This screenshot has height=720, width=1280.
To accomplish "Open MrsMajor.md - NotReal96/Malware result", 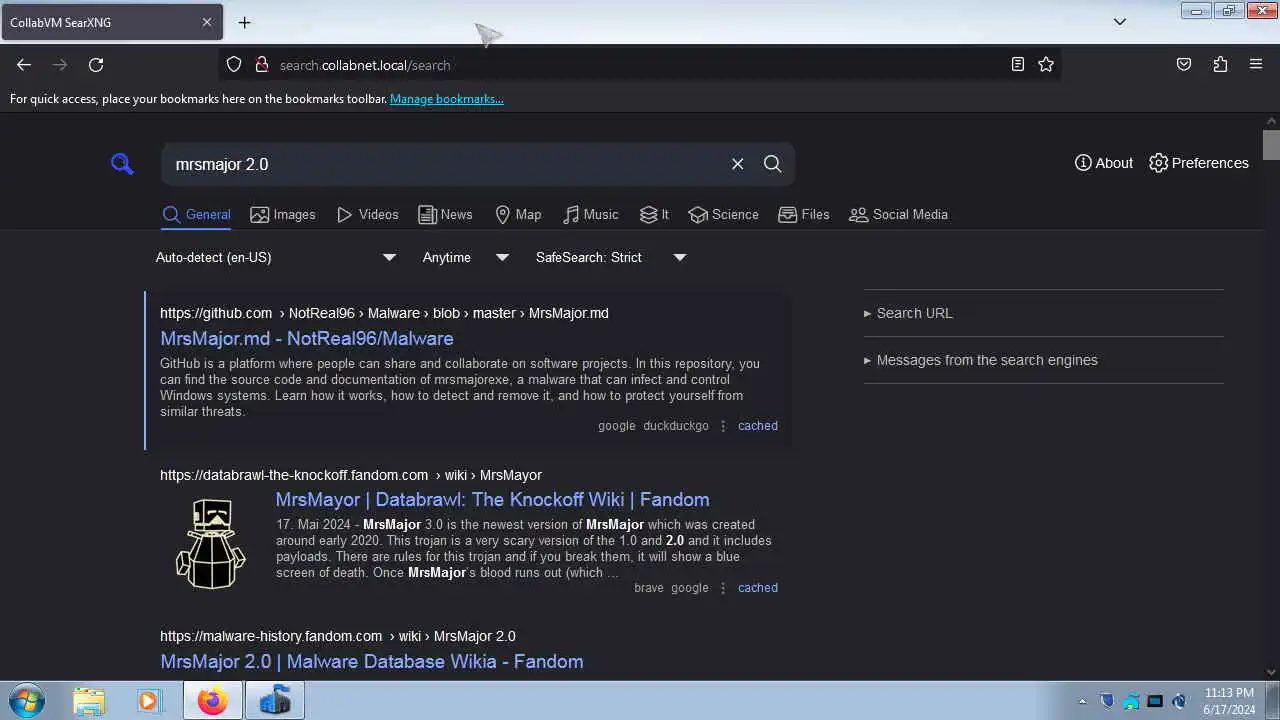I will (307, 339).
